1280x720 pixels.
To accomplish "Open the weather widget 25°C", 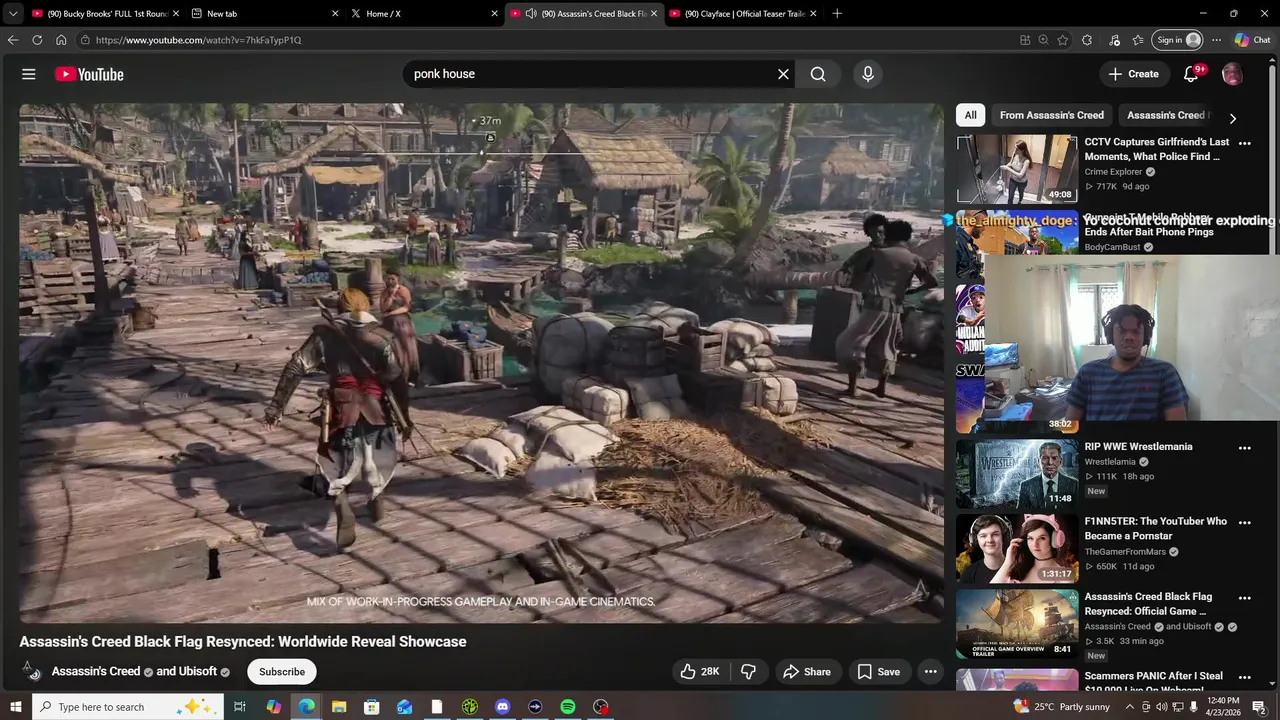I will coord(1063,707).
